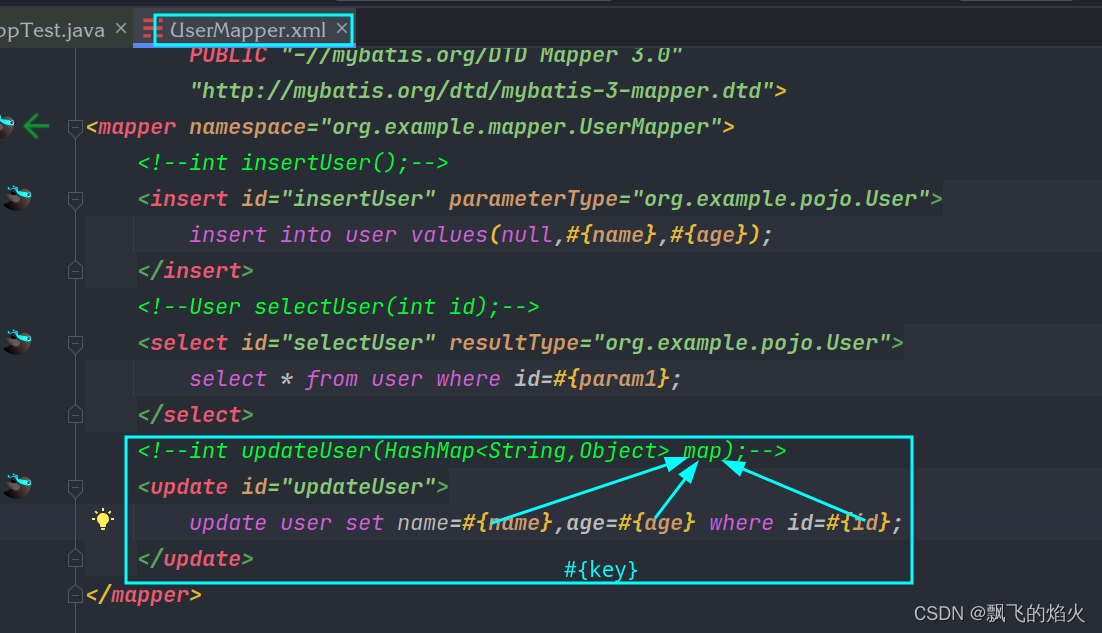Collapse the update id="updateUser" fold marker

click(75, 487)
